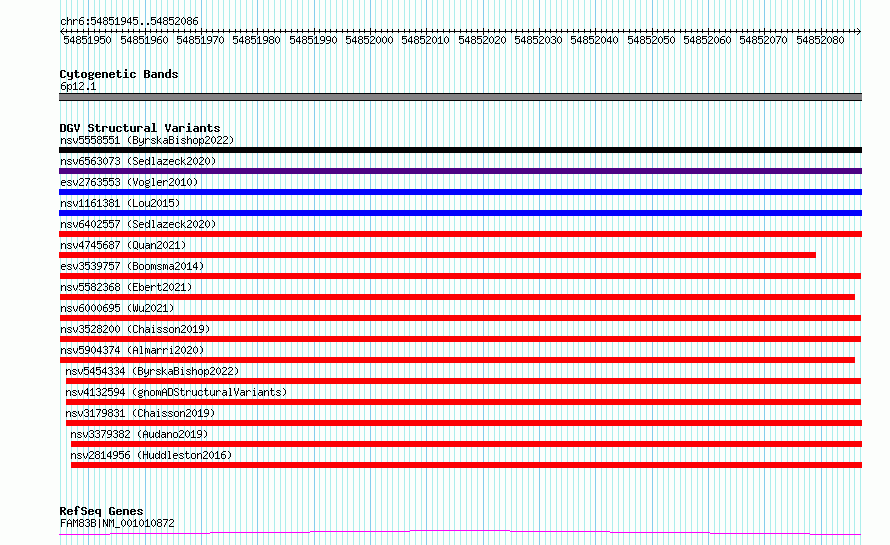This screenshot has height=545, width=890.
Task: Click ruler position 54851970
Action: [200, 40]
